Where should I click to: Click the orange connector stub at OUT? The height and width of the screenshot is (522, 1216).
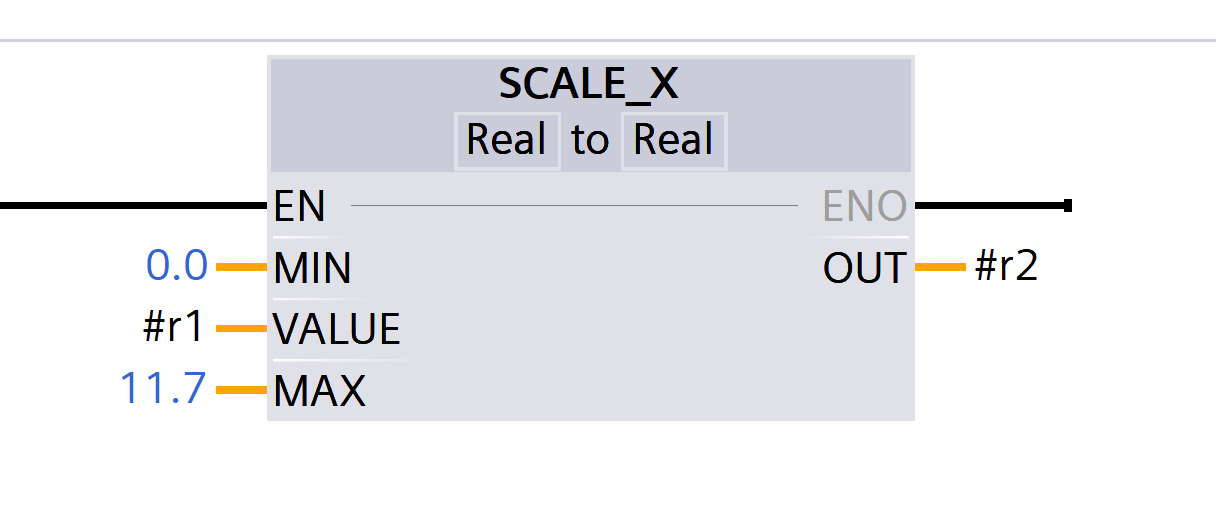tap(940, 268)
